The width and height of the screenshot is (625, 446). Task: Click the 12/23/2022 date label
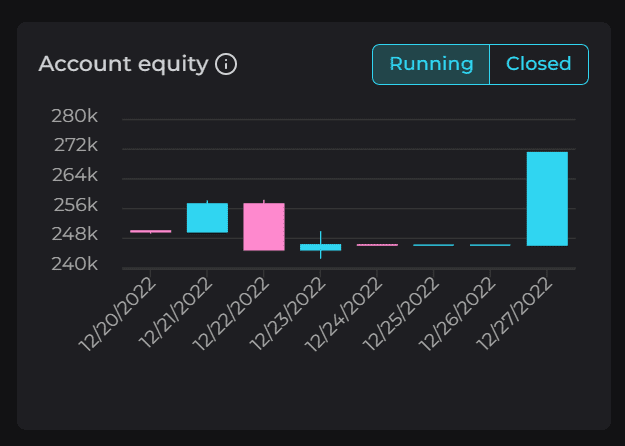click(x=287, y=314)
